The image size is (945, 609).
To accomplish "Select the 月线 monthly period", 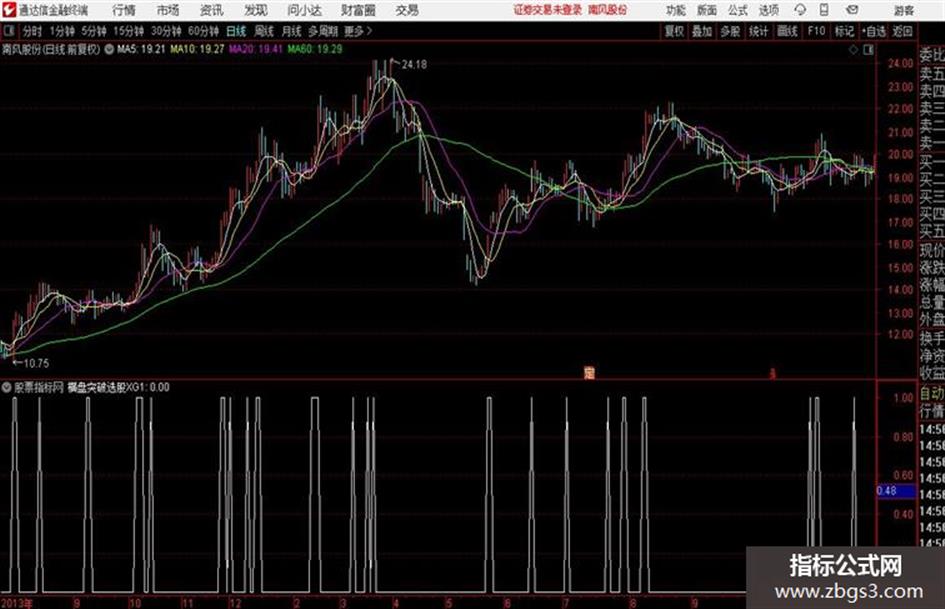I will pos(292,31).
